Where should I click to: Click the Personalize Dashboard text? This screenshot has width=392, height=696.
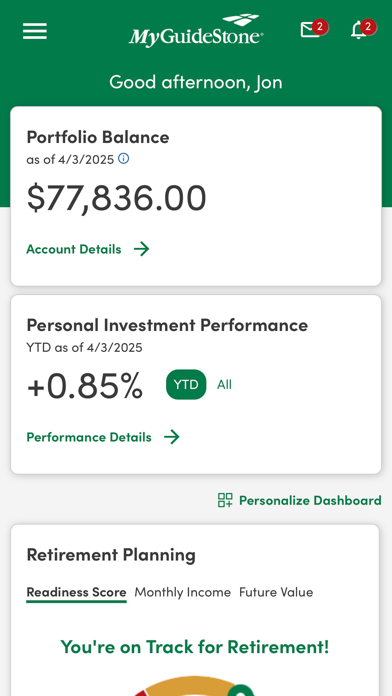(x=310, y=500)
